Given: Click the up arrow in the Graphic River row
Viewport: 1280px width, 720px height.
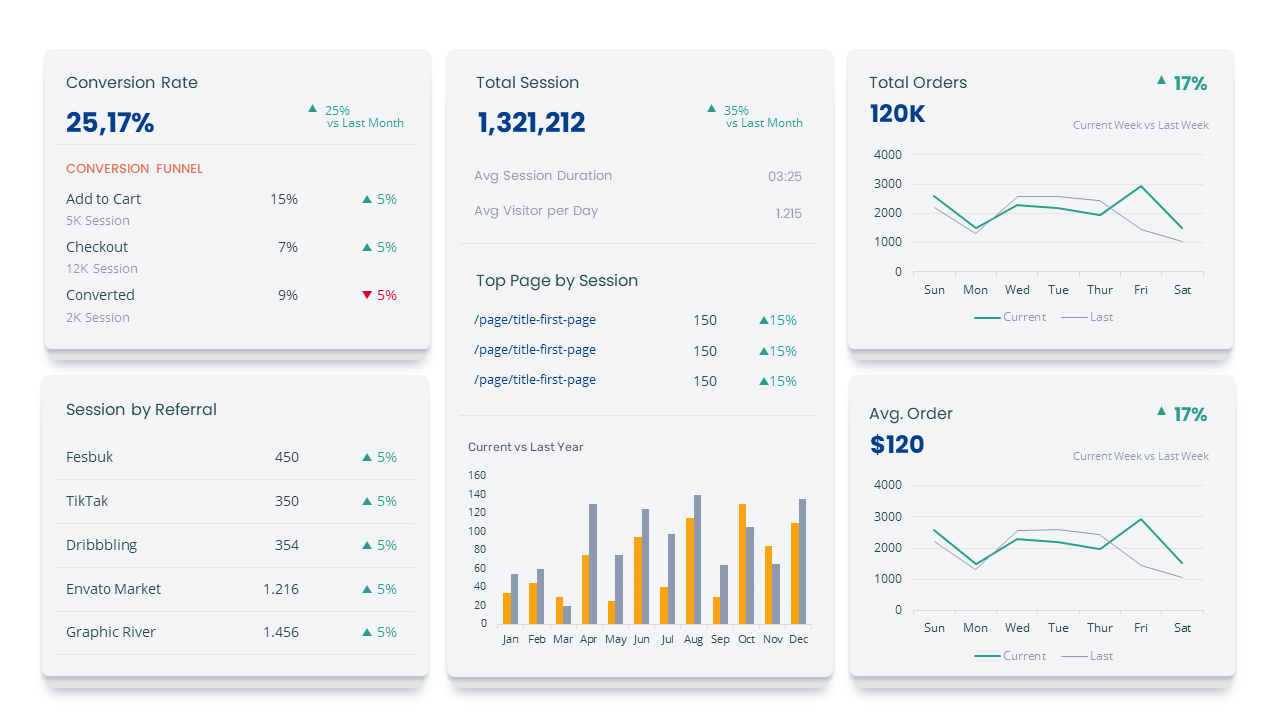Looking at the screenshot, I should (x=367, y=632).
